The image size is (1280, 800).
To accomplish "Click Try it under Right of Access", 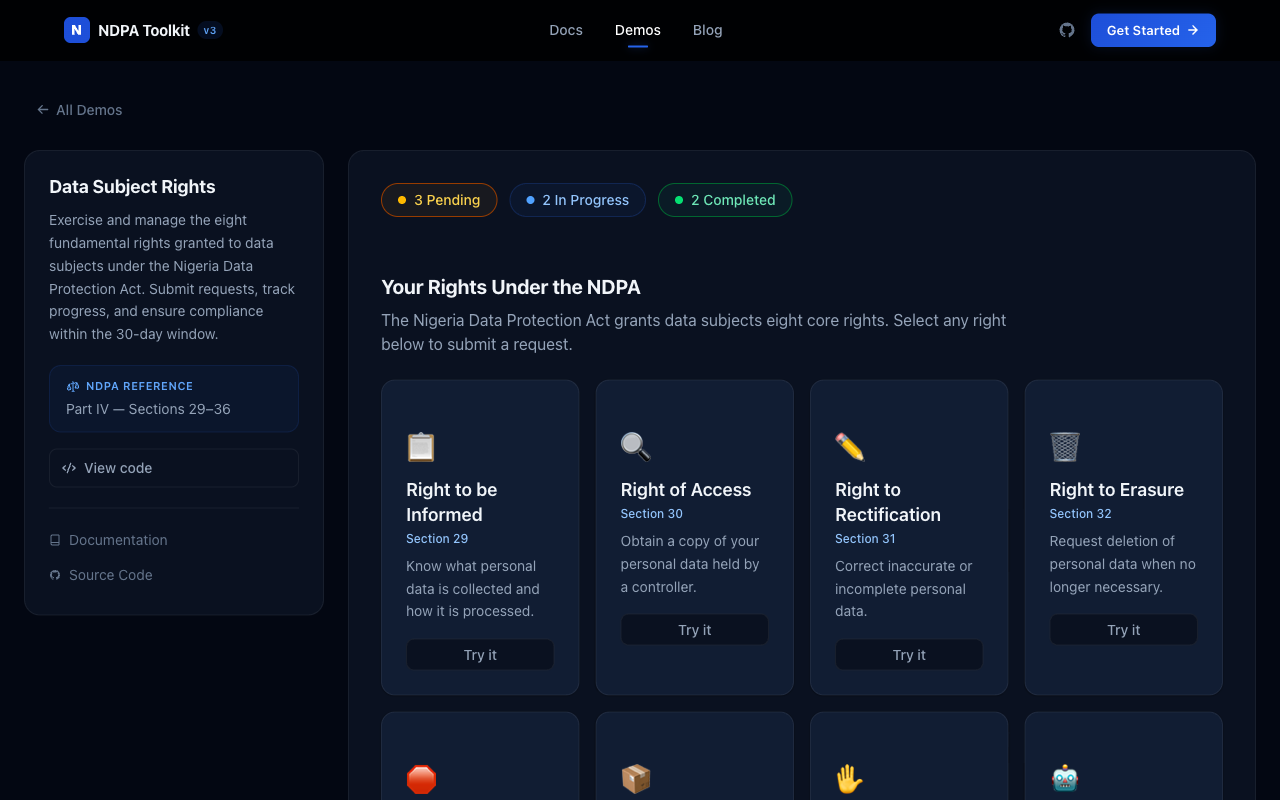I will 695,630.
